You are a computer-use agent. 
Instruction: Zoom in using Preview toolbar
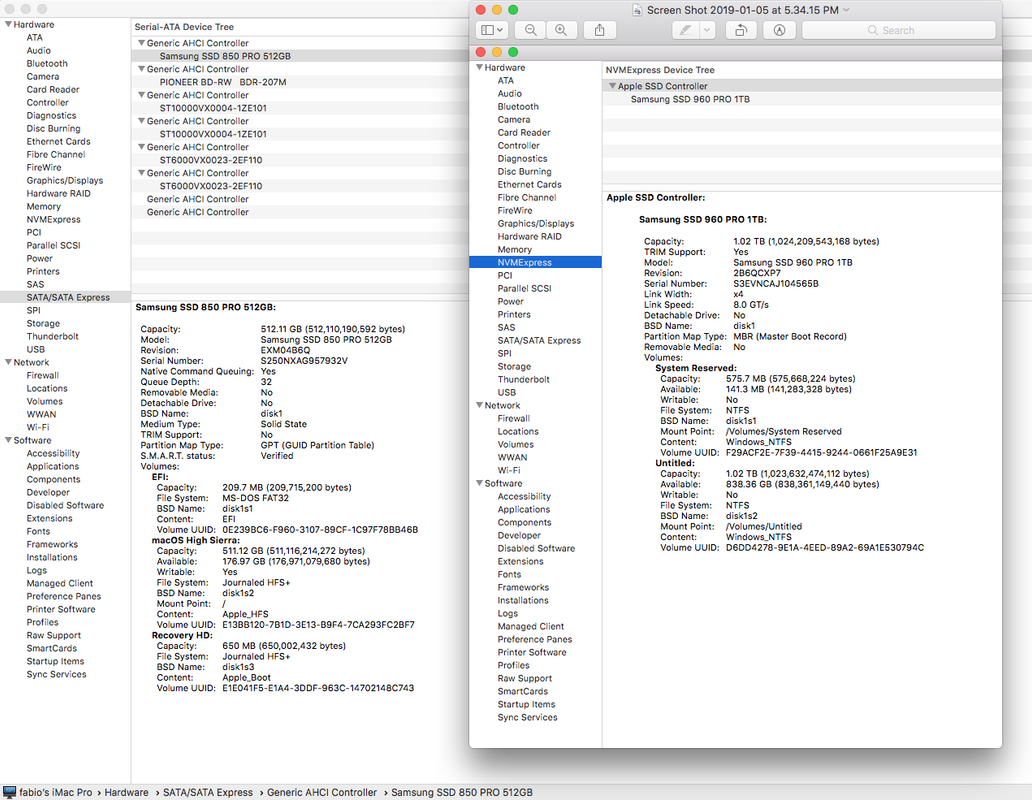(561, 30)
